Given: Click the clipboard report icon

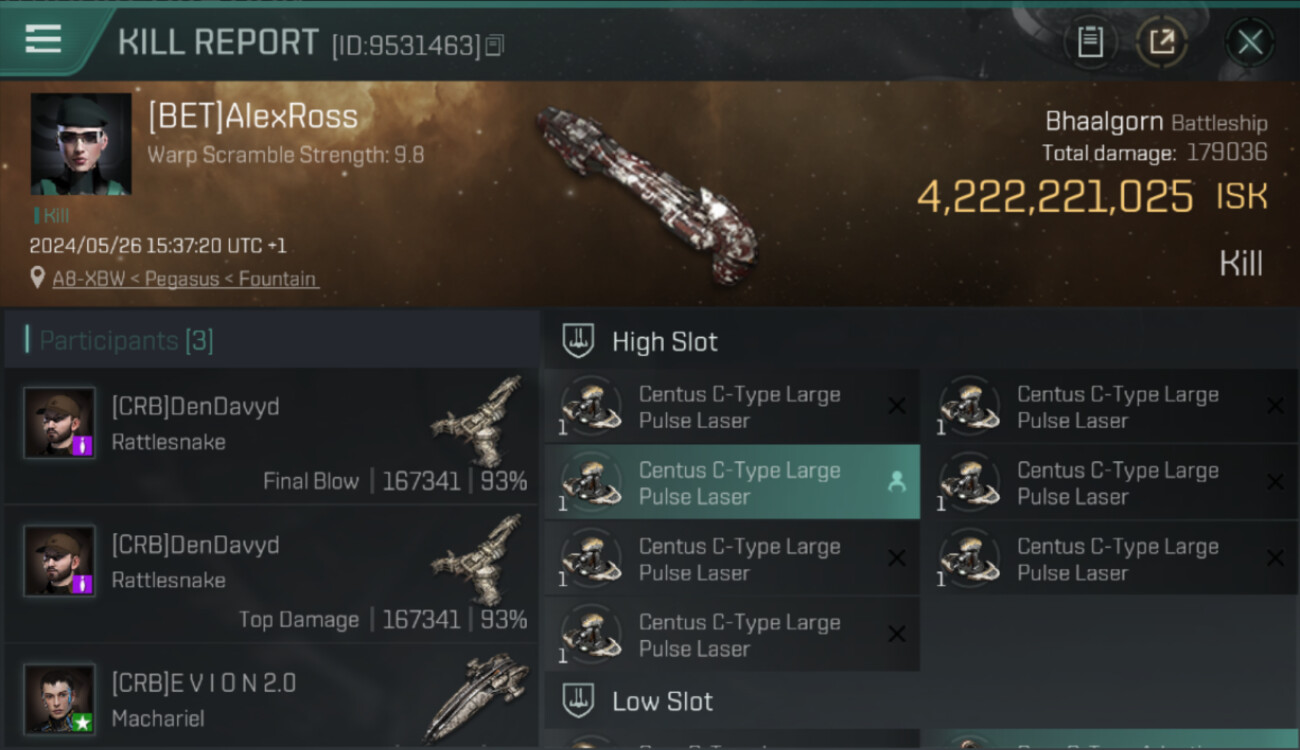Looking at the screenshot, I should [1089, 42].
